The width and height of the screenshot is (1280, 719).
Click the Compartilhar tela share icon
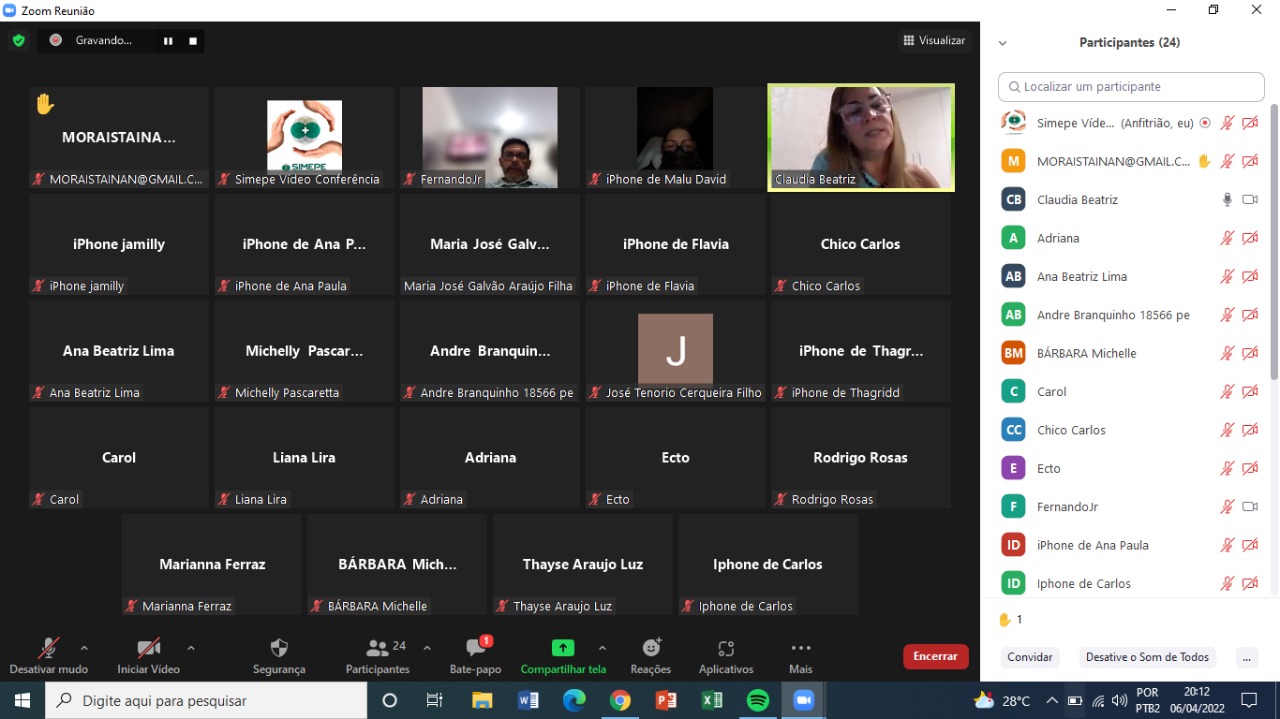pos(563,649)
